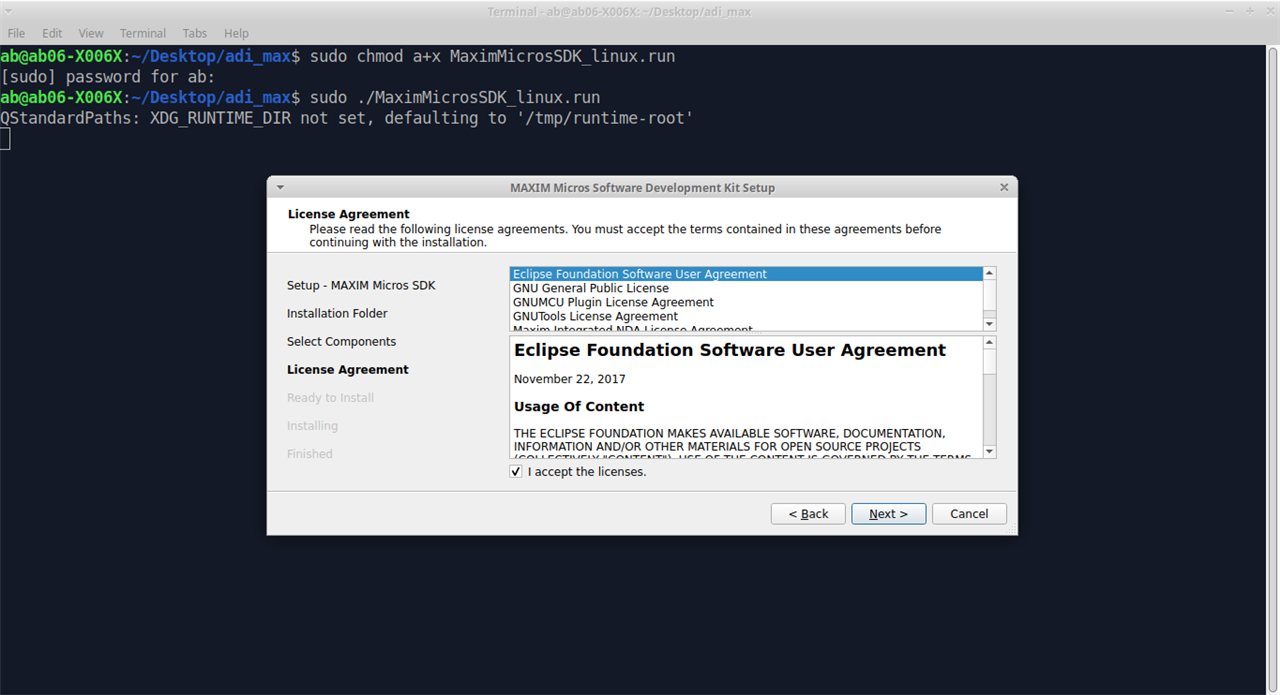Cancel the SDK installation
This screenshot has width=1280, height=695.
[x=969, y=514]
